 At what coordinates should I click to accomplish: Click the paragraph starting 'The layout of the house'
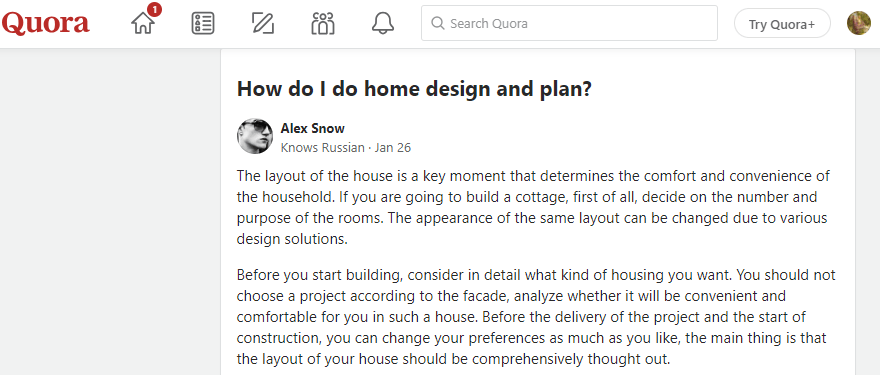coord(533,208)
